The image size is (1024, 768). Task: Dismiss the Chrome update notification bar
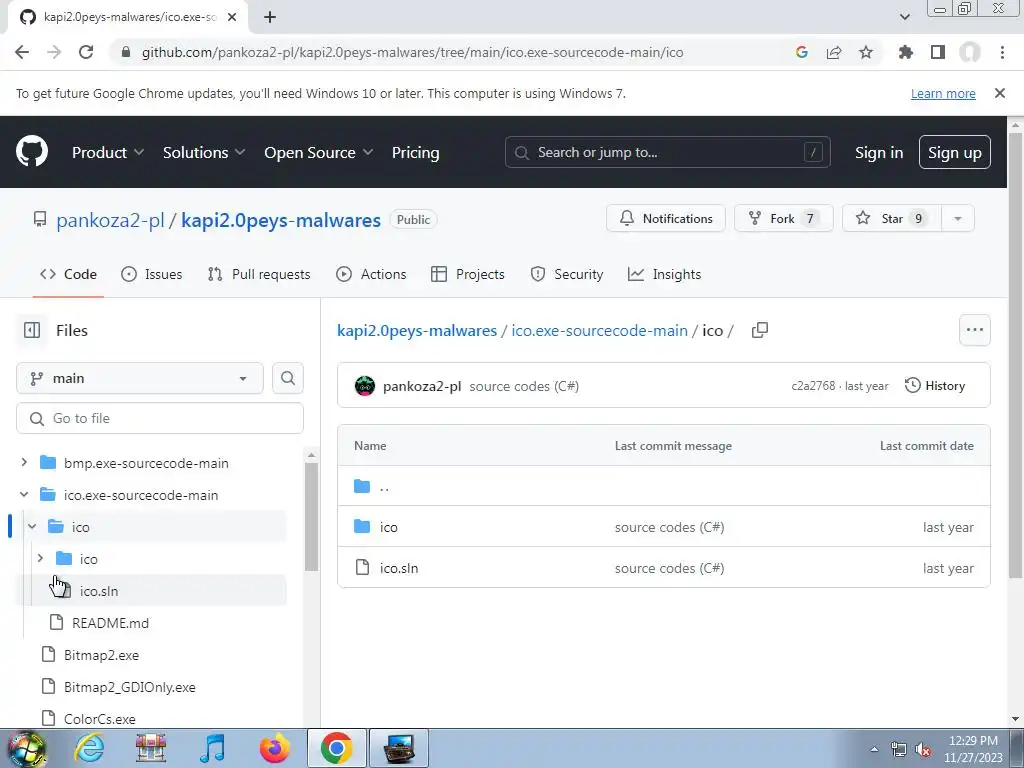coord(1000,93)
